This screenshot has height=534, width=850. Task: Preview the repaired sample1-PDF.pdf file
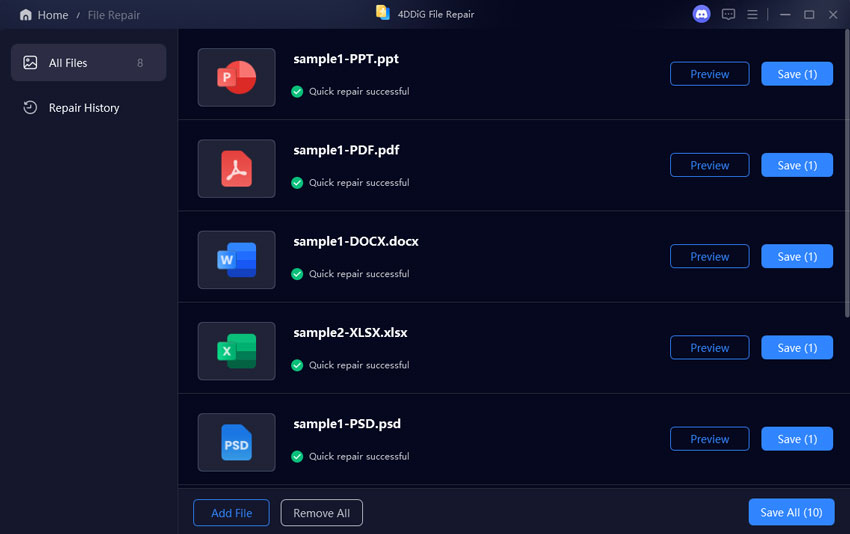click(710, 165)
